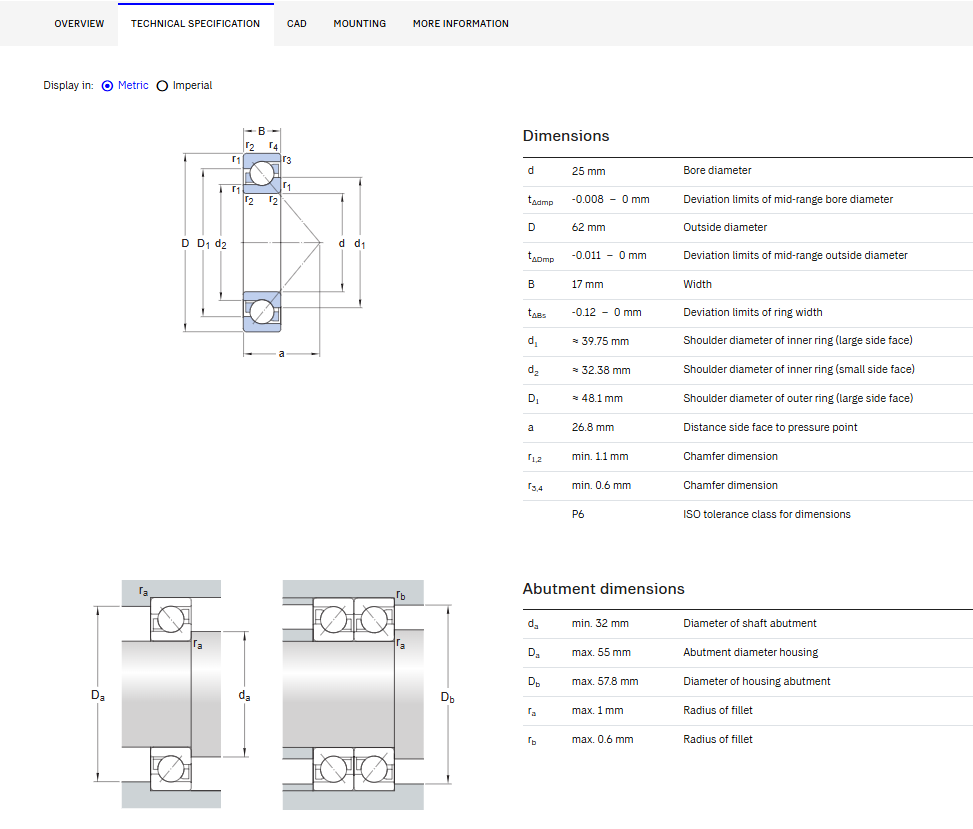Click 'Diameter of shaft abutment' text
The image size is (973, 829).
click(750, 624)
